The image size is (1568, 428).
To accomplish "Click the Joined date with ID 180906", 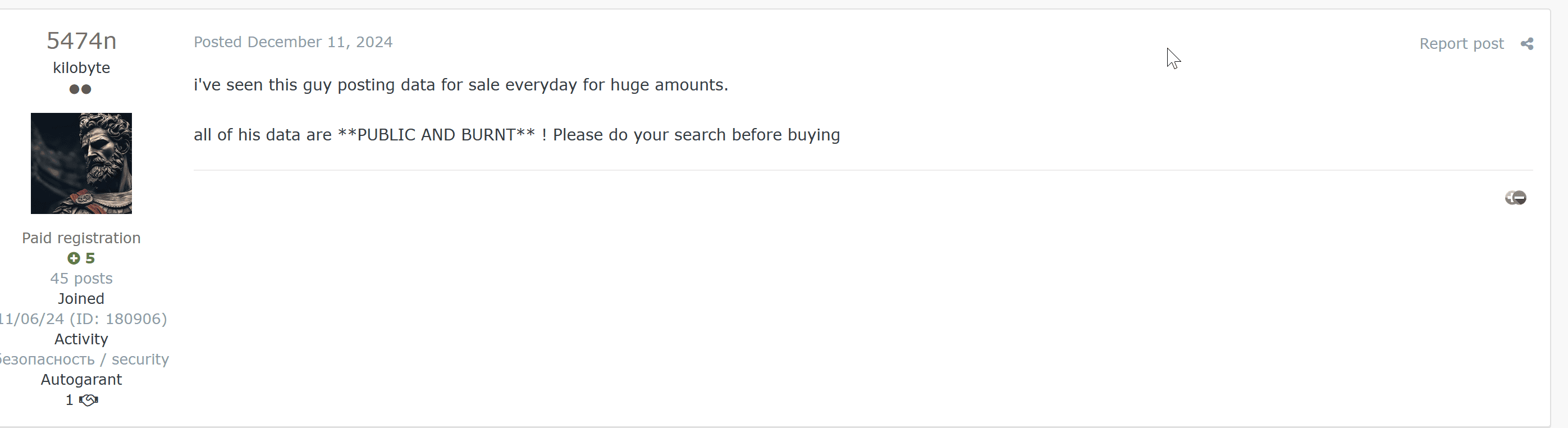I will [x=83, y=319].
